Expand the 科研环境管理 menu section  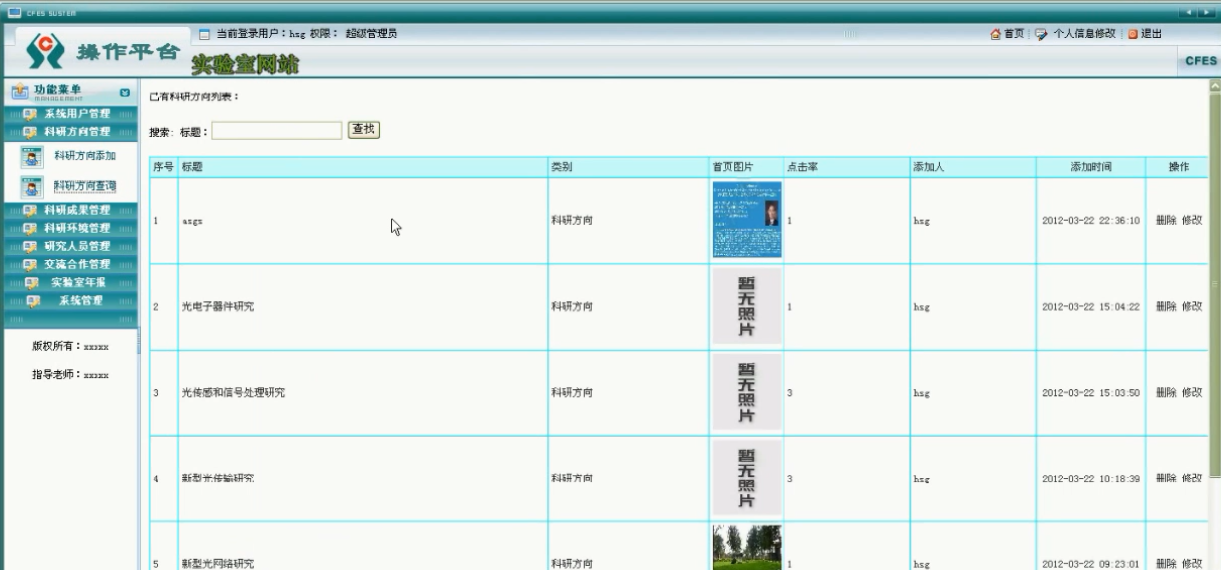[69, 228]
